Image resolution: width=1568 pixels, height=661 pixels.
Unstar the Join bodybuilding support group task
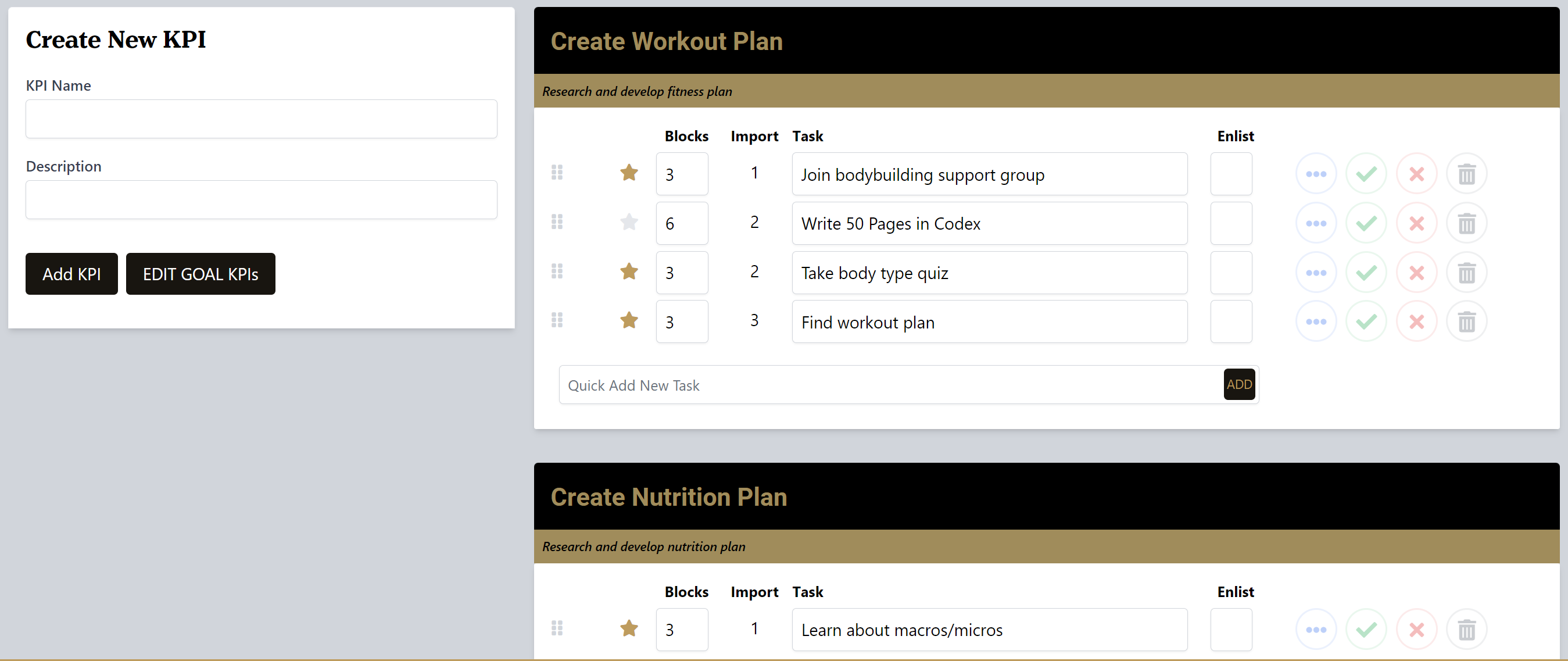629,173
